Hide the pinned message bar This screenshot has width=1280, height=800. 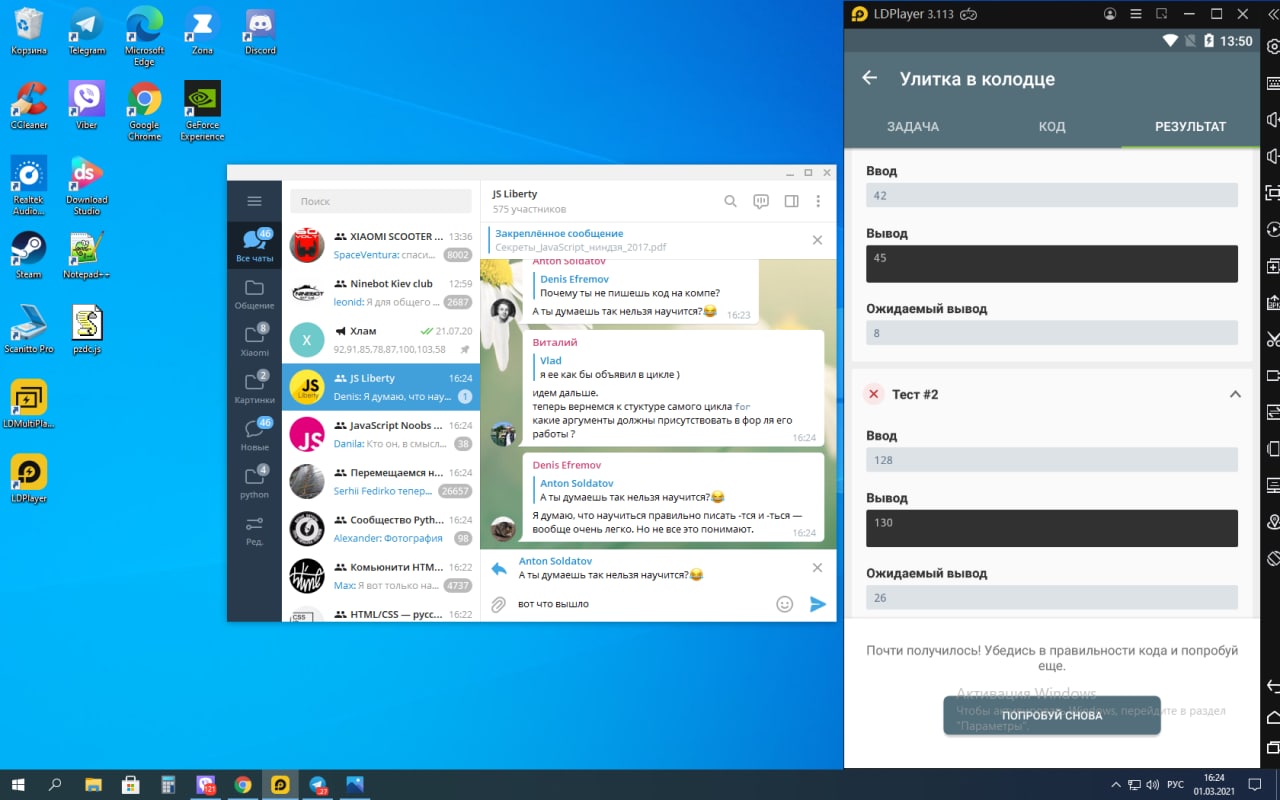point(817,240)
